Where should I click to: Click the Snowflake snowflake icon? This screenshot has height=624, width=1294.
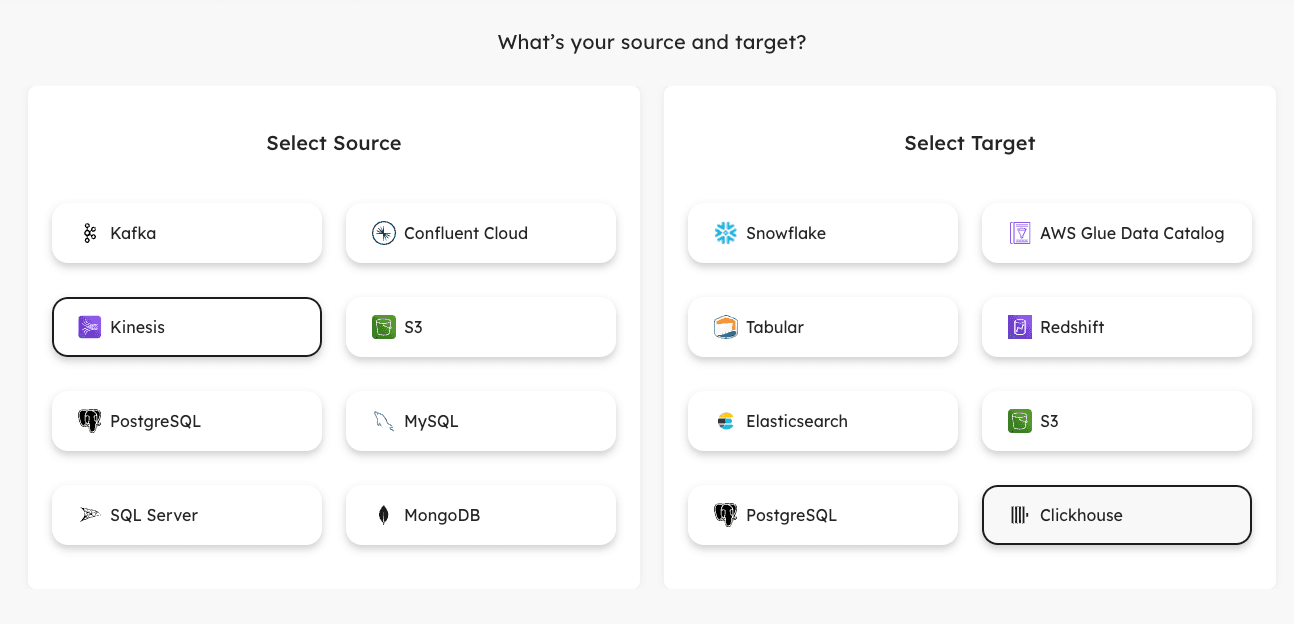point(726,234)
